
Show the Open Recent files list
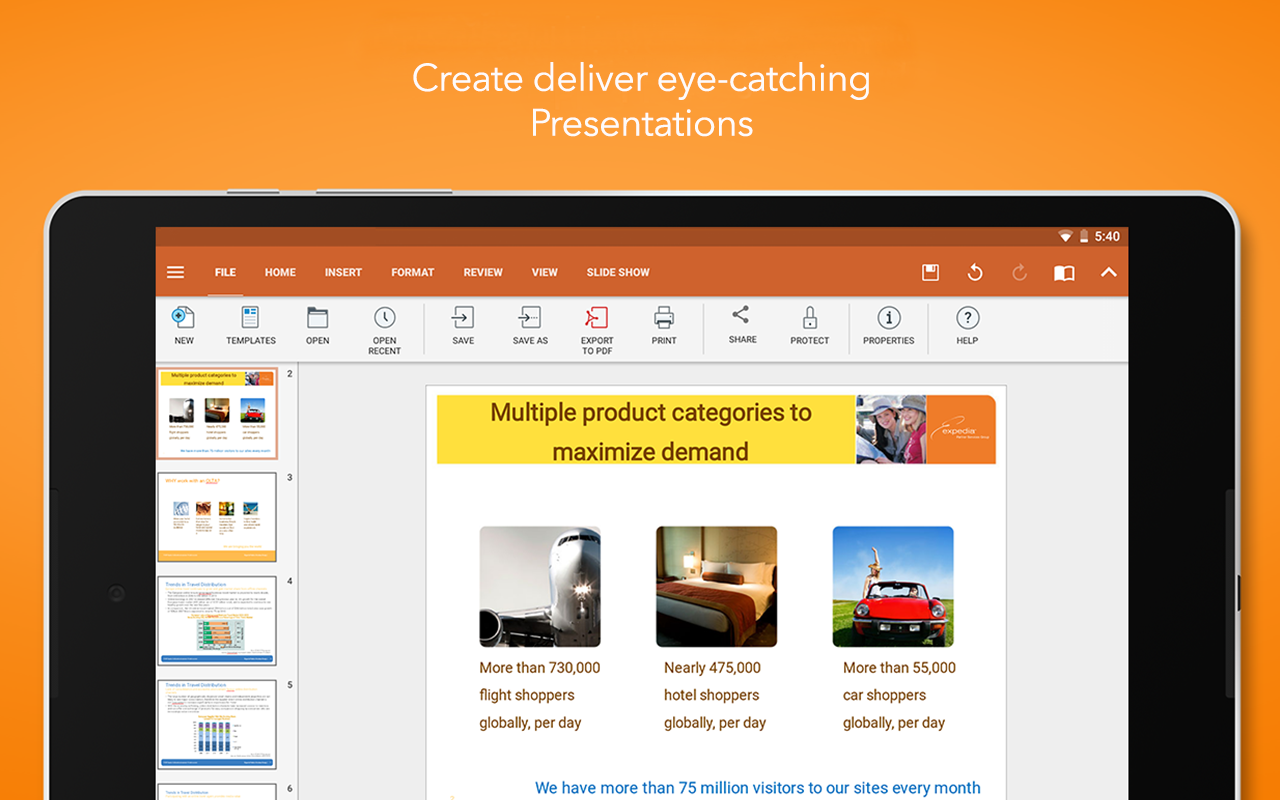pos(385,330)
